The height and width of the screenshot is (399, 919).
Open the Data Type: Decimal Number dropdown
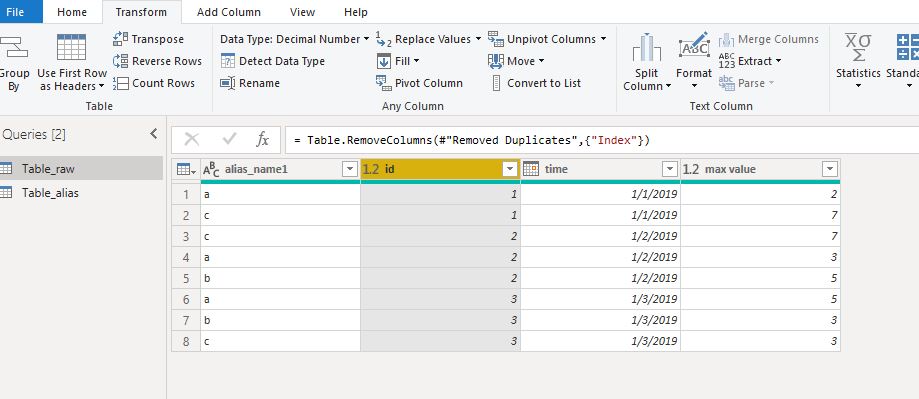click(295, 39)
